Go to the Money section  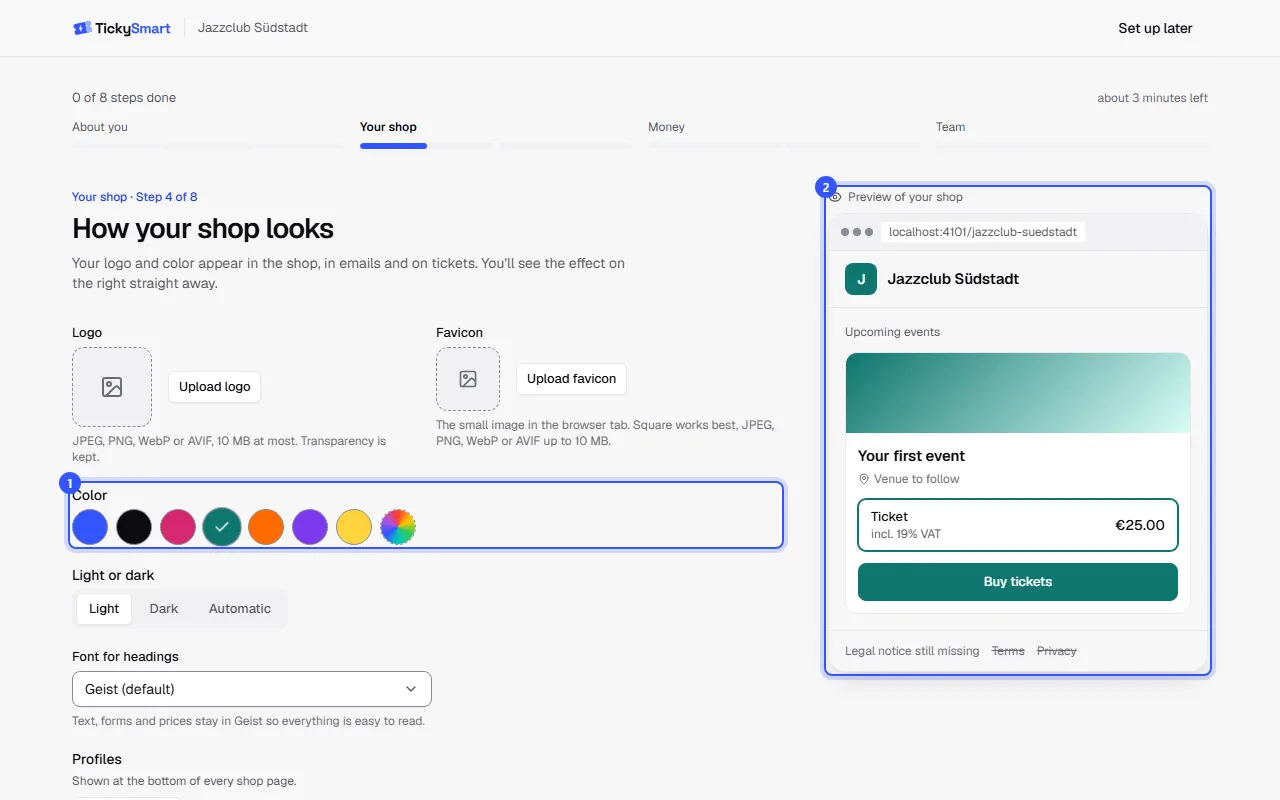666,127
